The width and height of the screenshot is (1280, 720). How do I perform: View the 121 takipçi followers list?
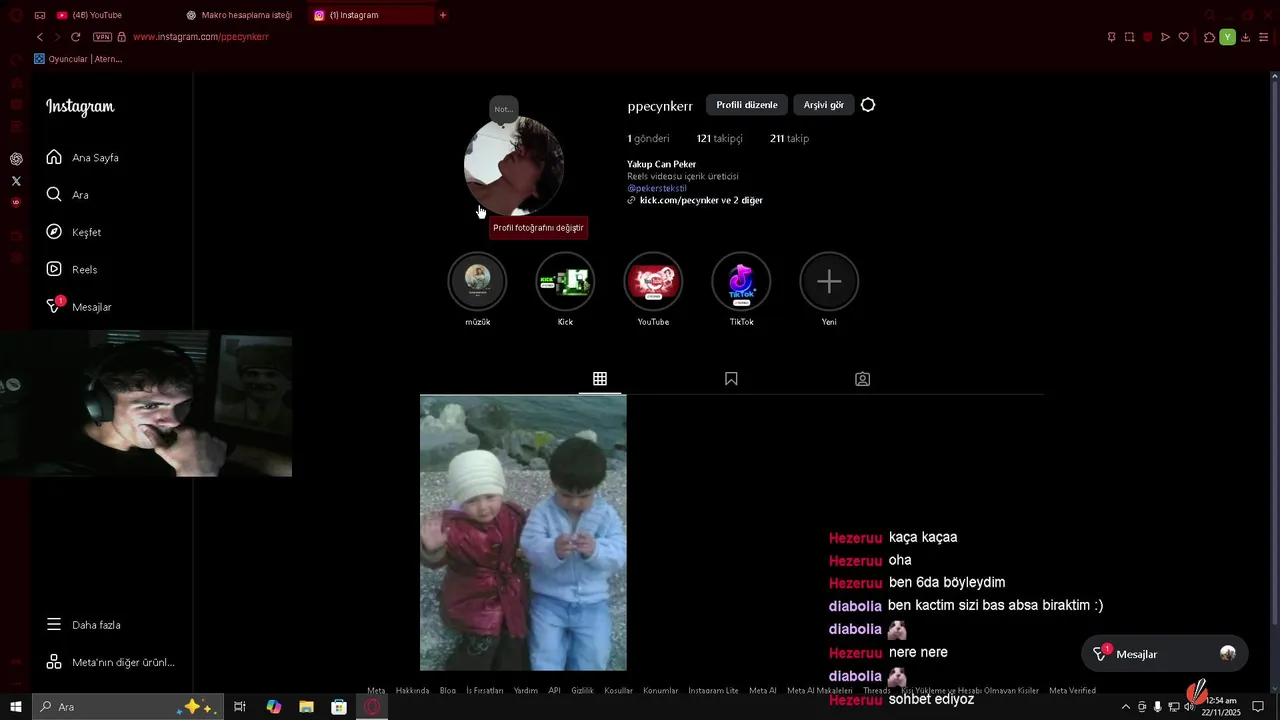click(720, 139)
